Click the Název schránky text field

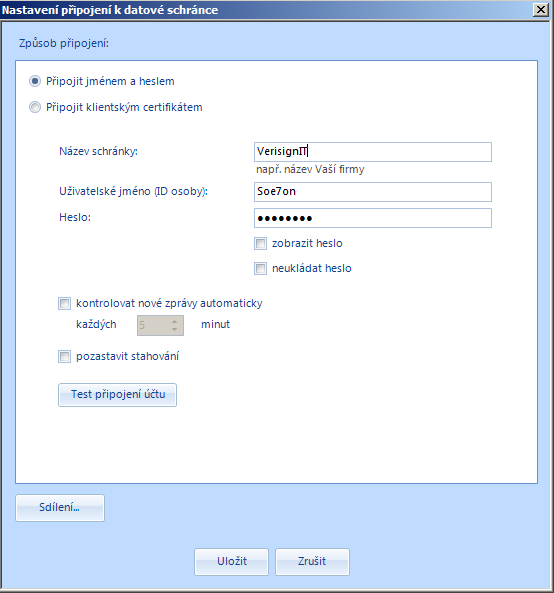[372, 152]
